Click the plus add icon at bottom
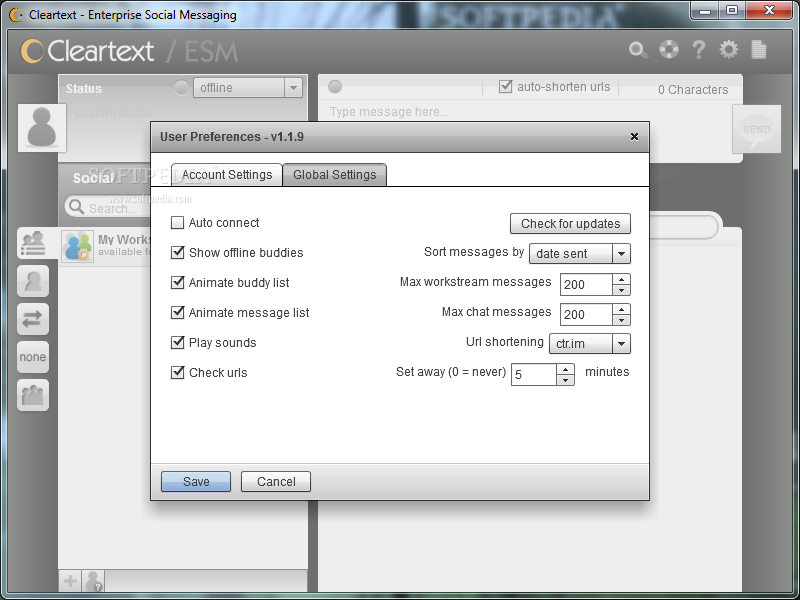 click(70, 581)
